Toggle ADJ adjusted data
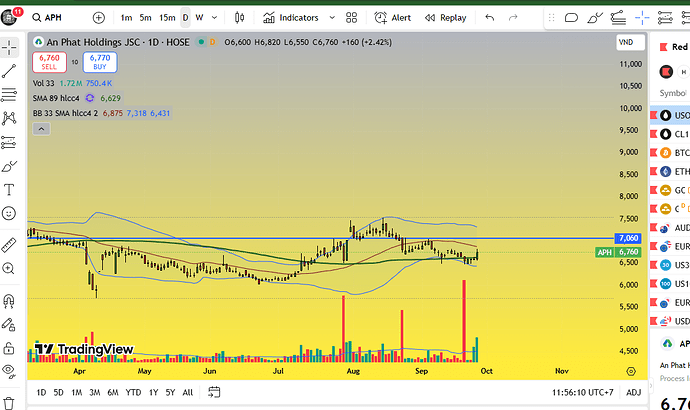The height and width of the screenshot is (410, 690). point(633,392)
